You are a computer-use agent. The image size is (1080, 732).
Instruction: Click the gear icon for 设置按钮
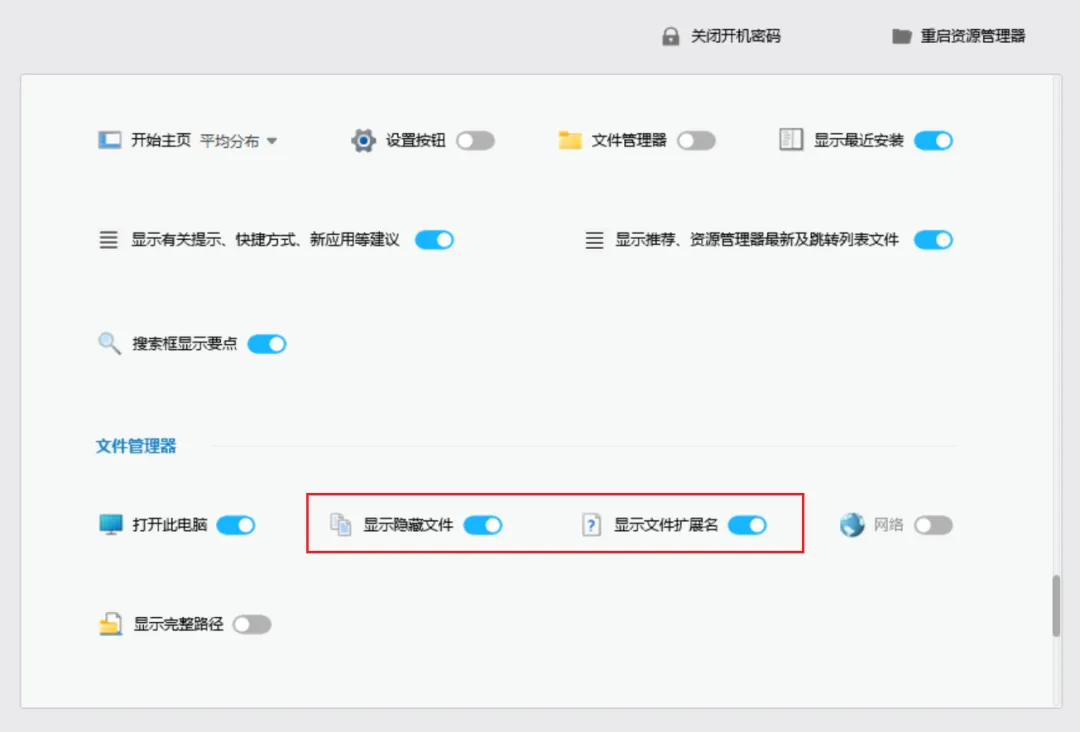pyautogui.click(x=363, y=140)
